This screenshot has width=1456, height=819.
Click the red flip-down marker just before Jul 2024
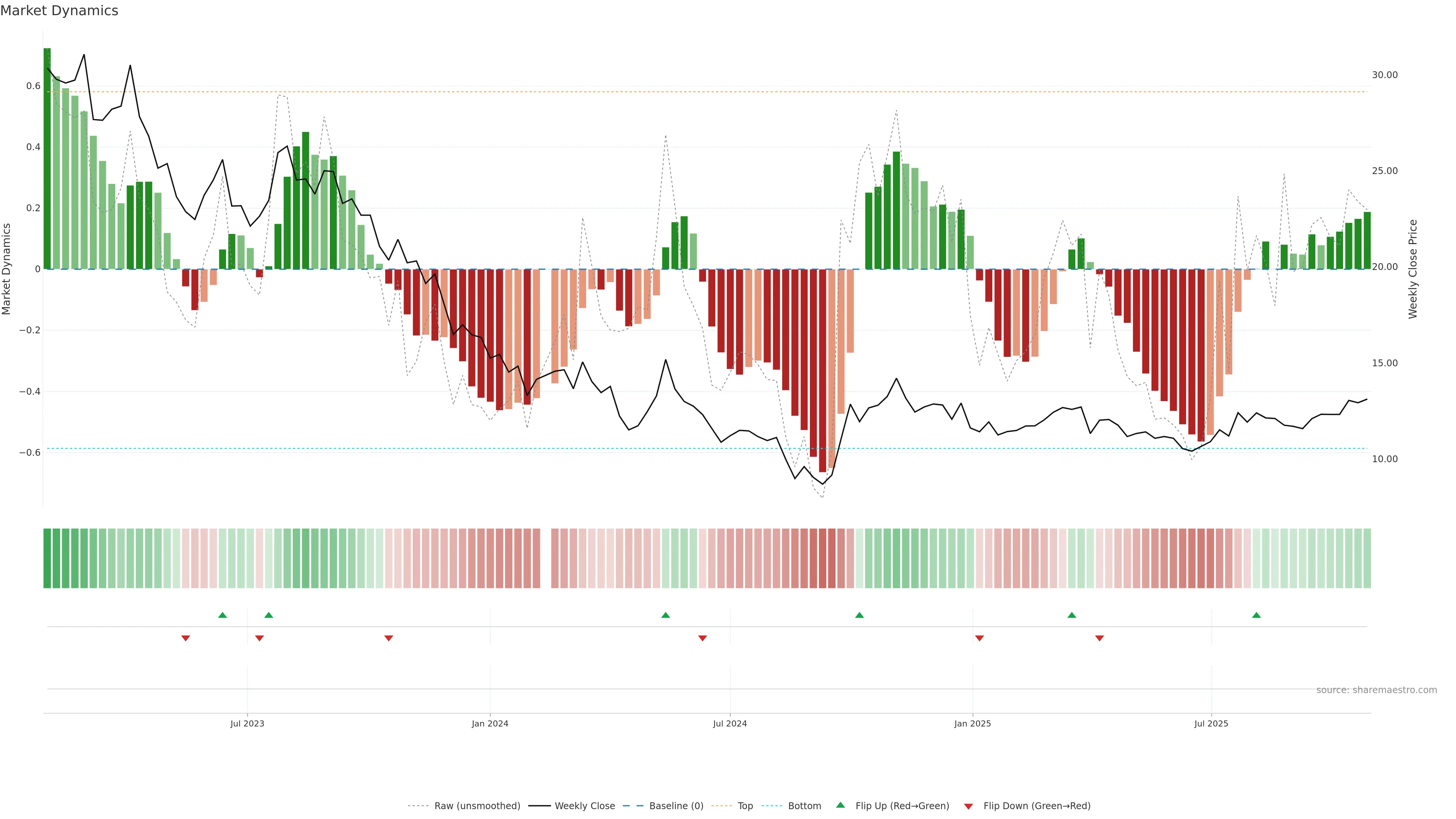(702, 638)
